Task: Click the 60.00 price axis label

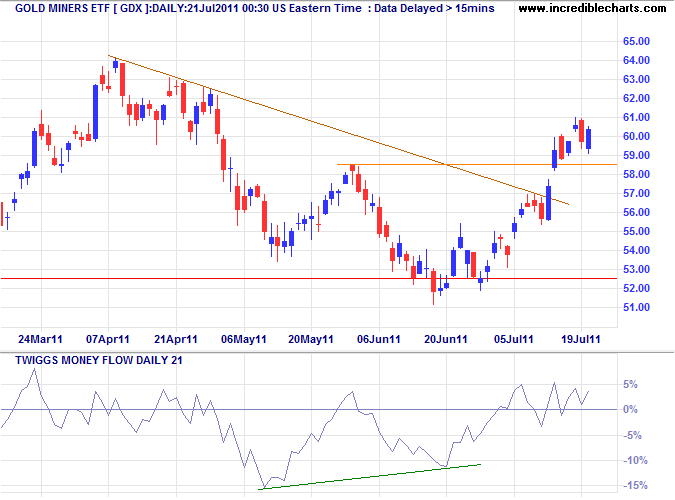Action: [636, 136]
